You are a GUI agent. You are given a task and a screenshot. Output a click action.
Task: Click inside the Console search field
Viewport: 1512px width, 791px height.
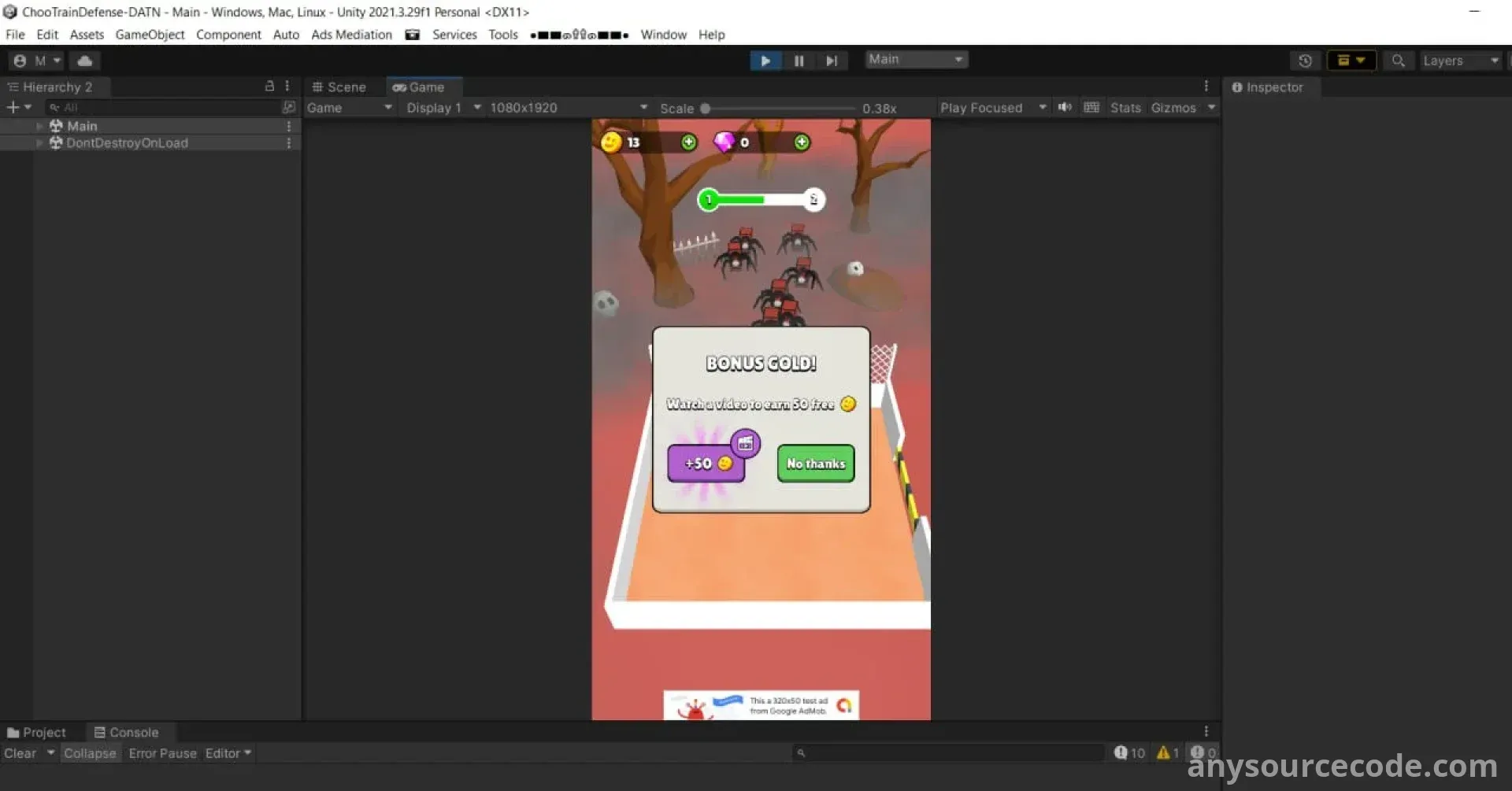click(x=945, y=753)
